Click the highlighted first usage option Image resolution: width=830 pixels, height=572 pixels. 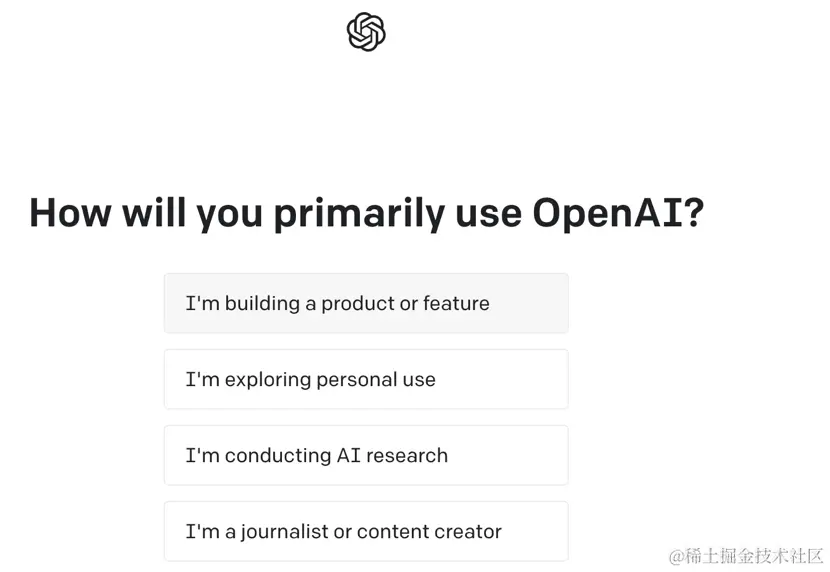pyautogui.click(x=366, y=303)
